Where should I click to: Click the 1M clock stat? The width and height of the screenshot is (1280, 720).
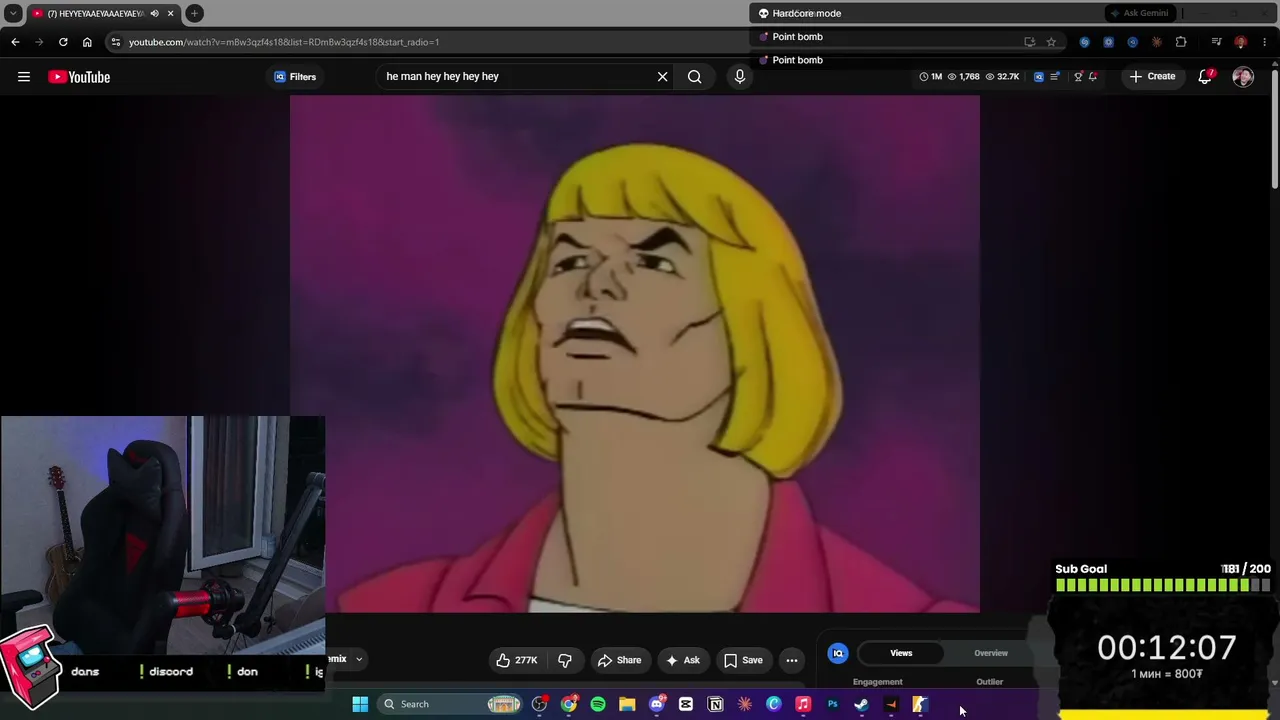click(x=930, y=76)
